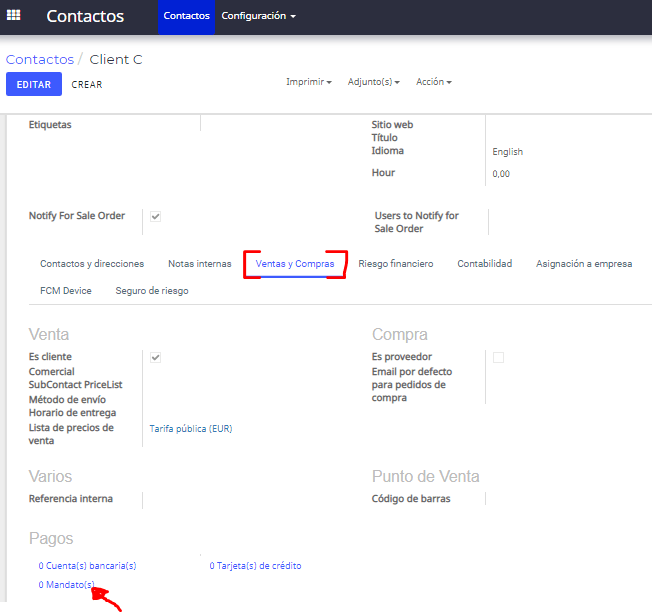Click the English language value
Image resolution: width=652 pixels, height=612 pixels.
click(507, 152)
